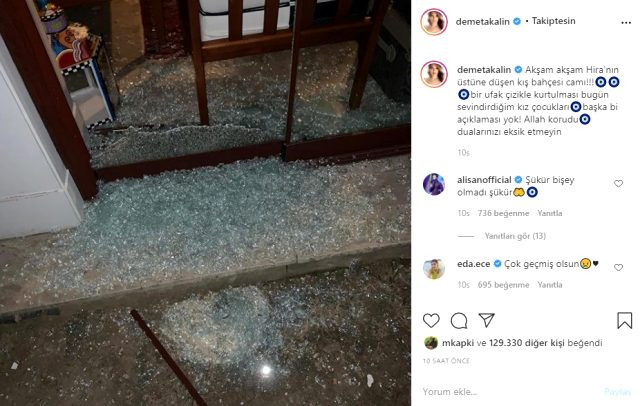Open mkapki liker avatar icon
Screen dimensions: 640x406
(431, 343)
